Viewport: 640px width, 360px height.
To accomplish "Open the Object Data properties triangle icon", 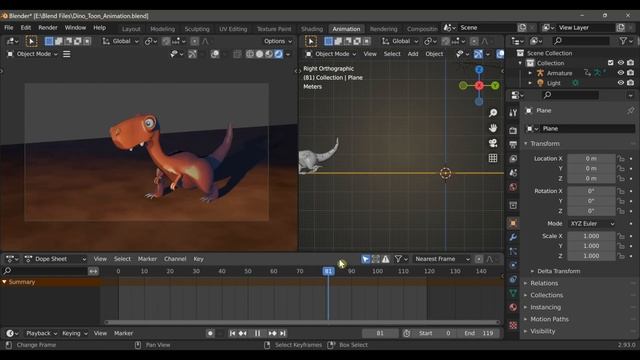I will point(513,293).
